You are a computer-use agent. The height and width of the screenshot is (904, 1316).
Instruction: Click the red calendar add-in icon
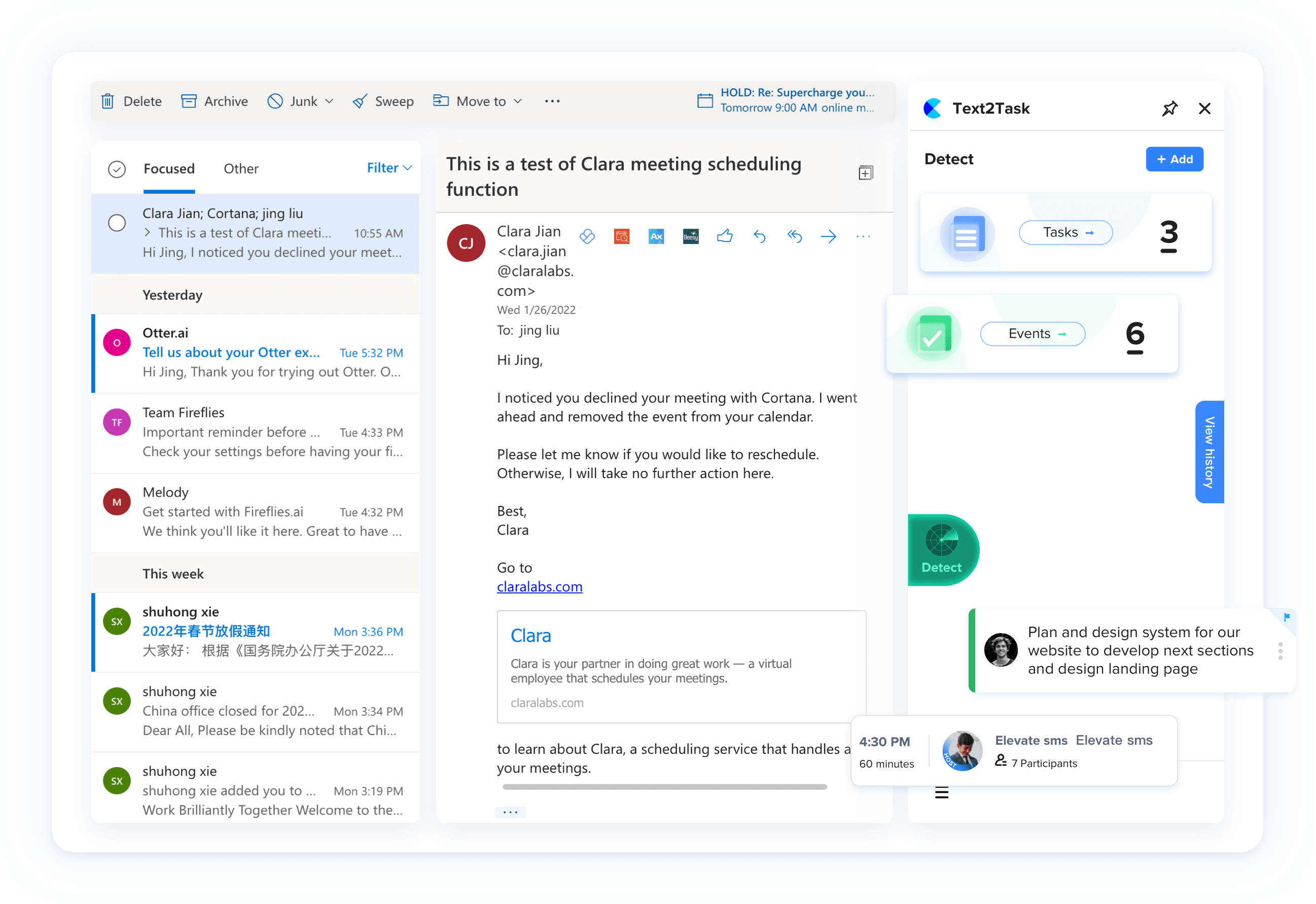622,236
